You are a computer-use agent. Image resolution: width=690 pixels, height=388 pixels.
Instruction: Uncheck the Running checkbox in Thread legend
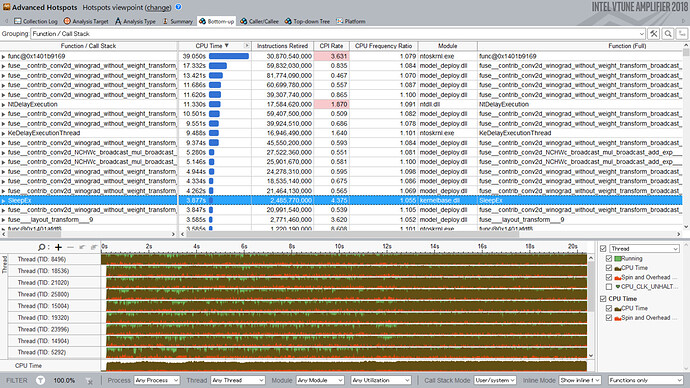click(609, 259)
